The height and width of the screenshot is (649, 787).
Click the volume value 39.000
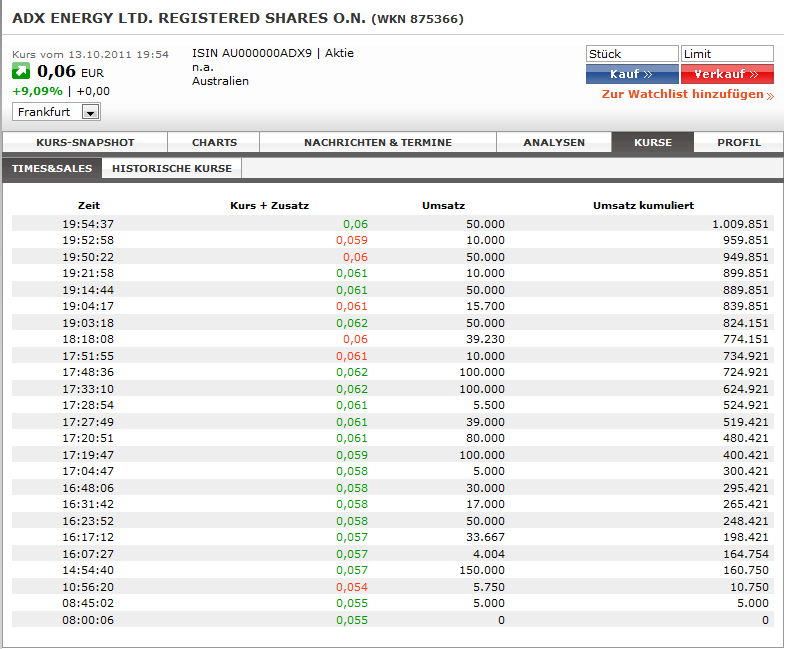click(x=485, y=422)
